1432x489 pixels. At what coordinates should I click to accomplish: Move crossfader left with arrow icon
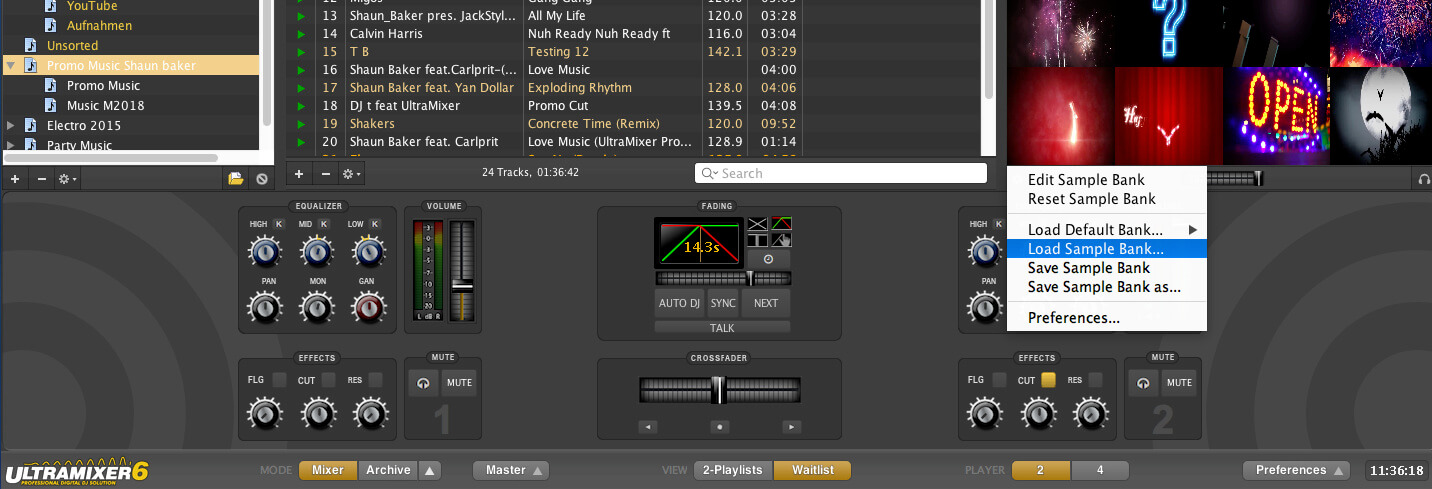click(648, 427)
